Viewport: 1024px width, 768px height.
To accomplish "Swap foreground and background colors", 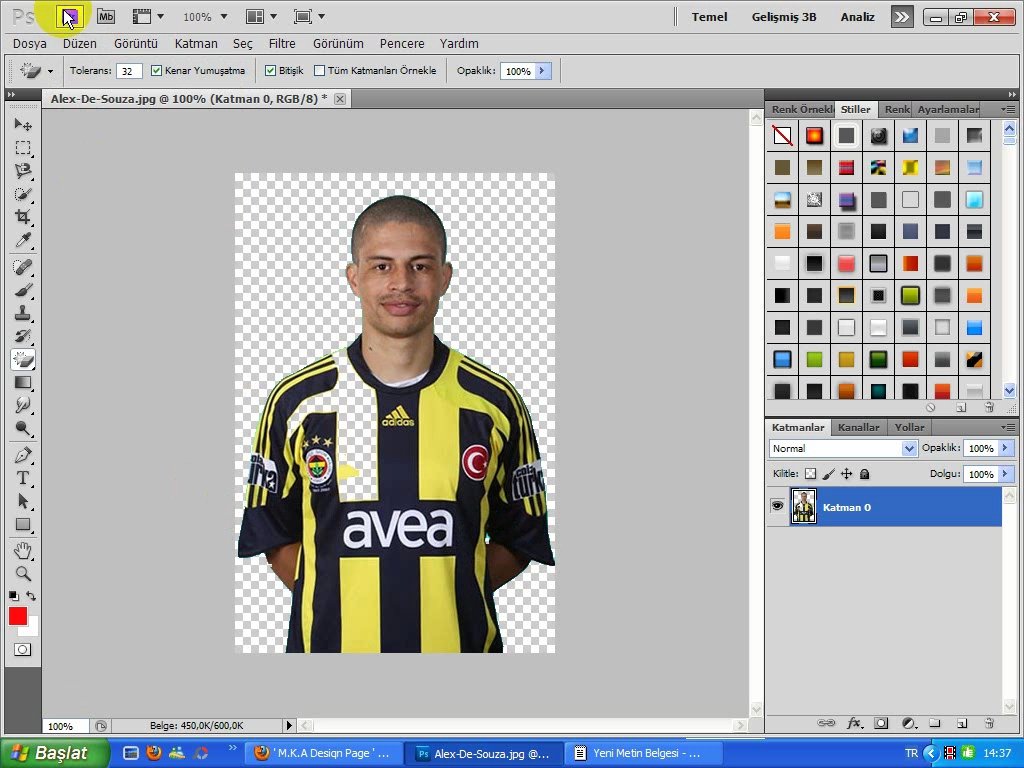I will tap(31, 596).
